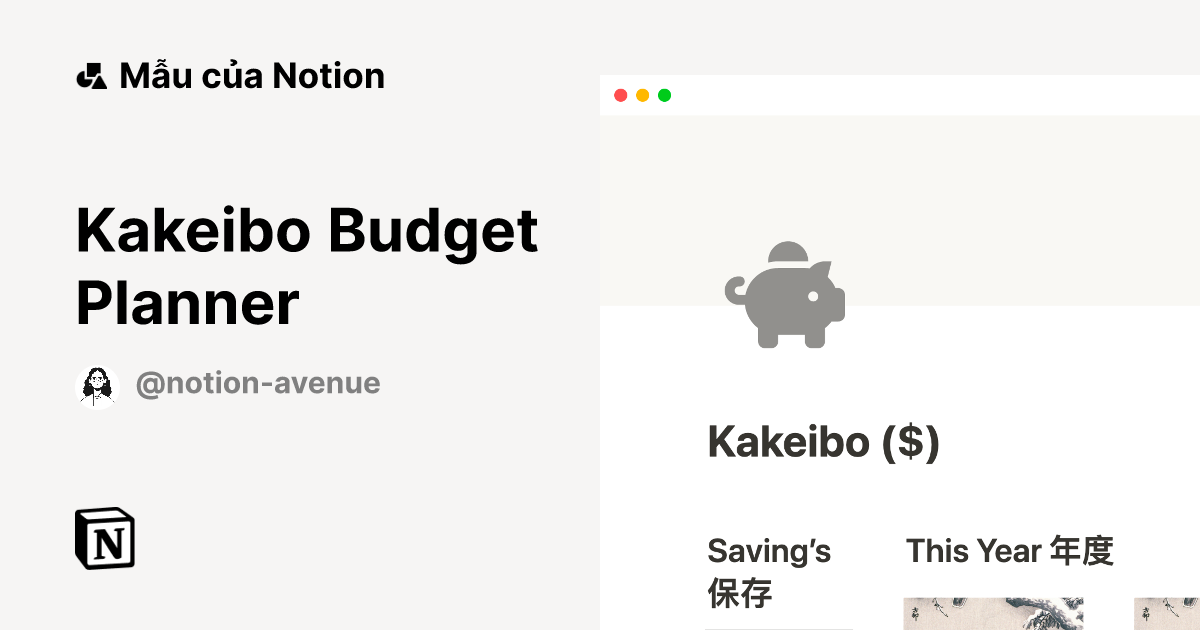
Task: Open the @notion-avenue creator profile
Action: [257, 383]
